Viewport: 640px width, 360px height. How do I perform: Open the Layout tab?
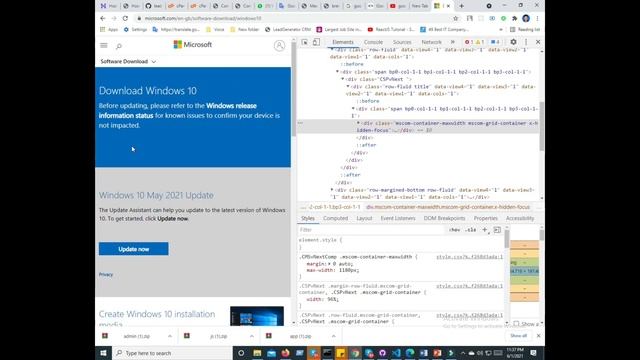pos(364,218)
